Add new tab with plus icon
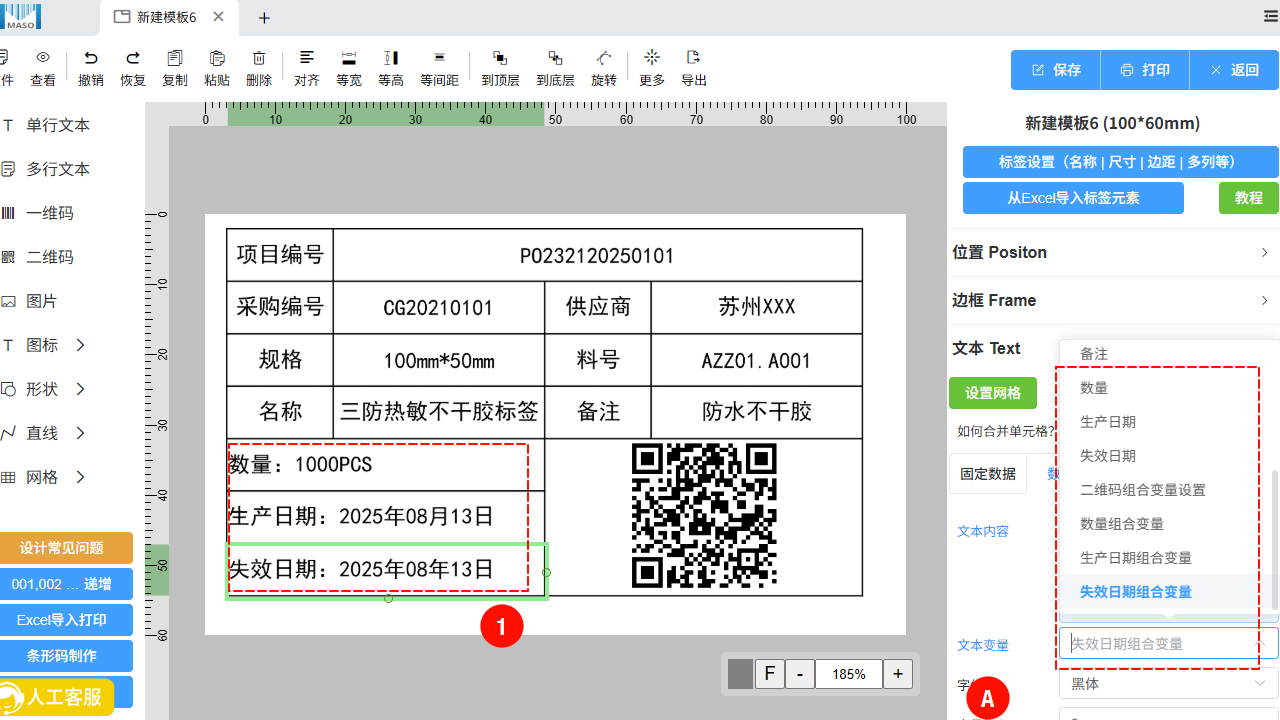1280x720 pixels. tap(264, 18)
